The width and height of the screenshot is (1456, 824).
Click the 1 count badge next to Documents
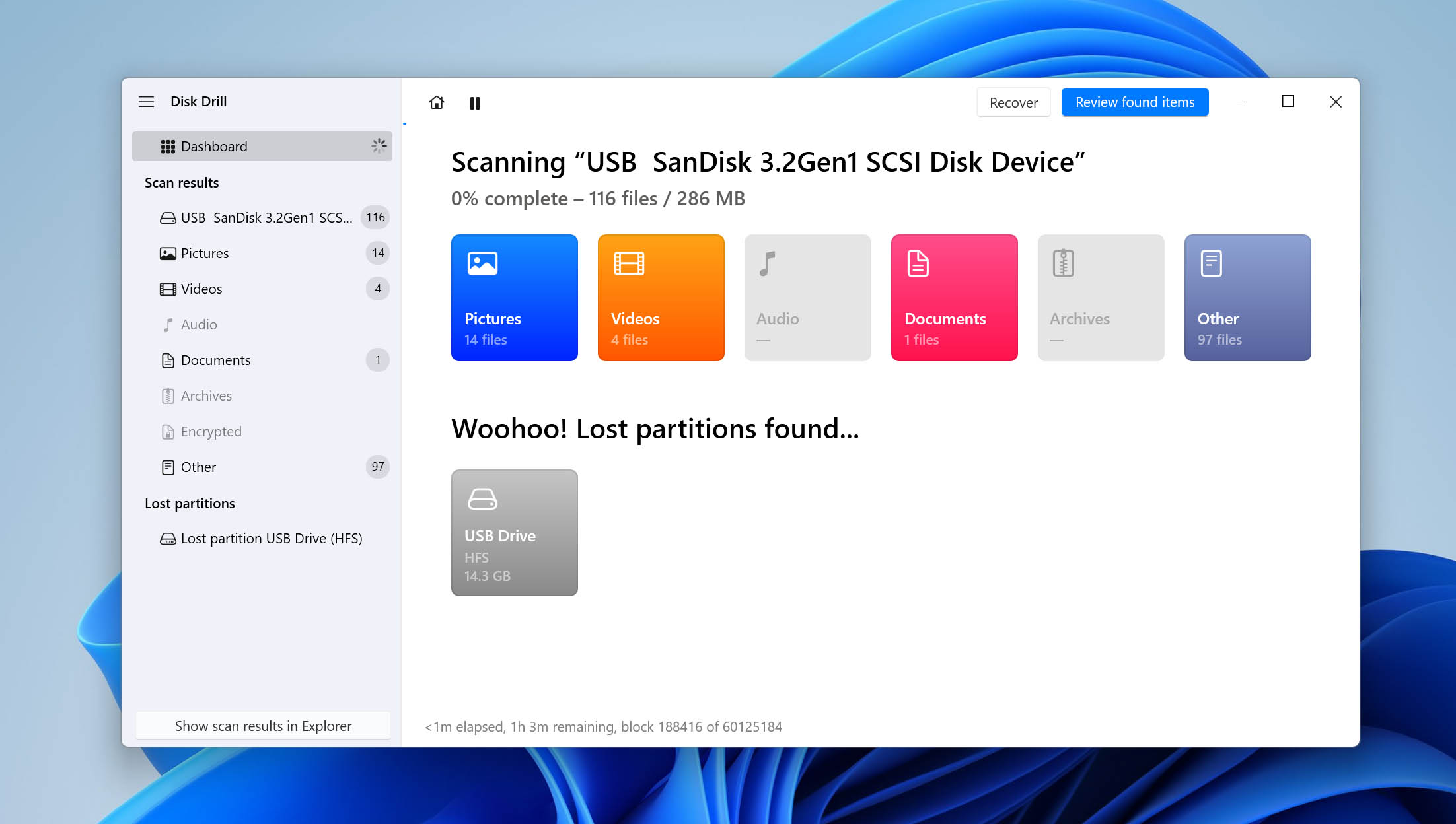(378, 360)
